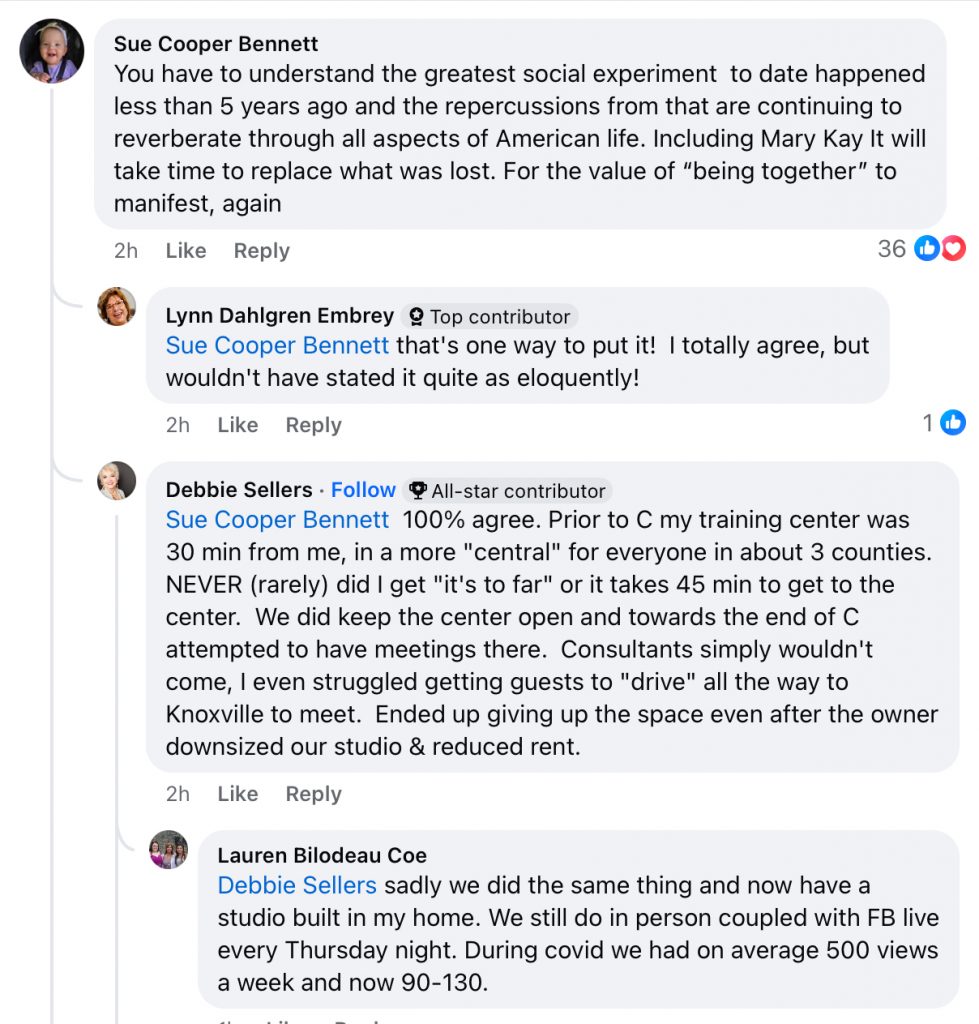This screenshot has height=1024, width=979.
Task: Click the Top contributor badge
Action: tap(489, 317)
